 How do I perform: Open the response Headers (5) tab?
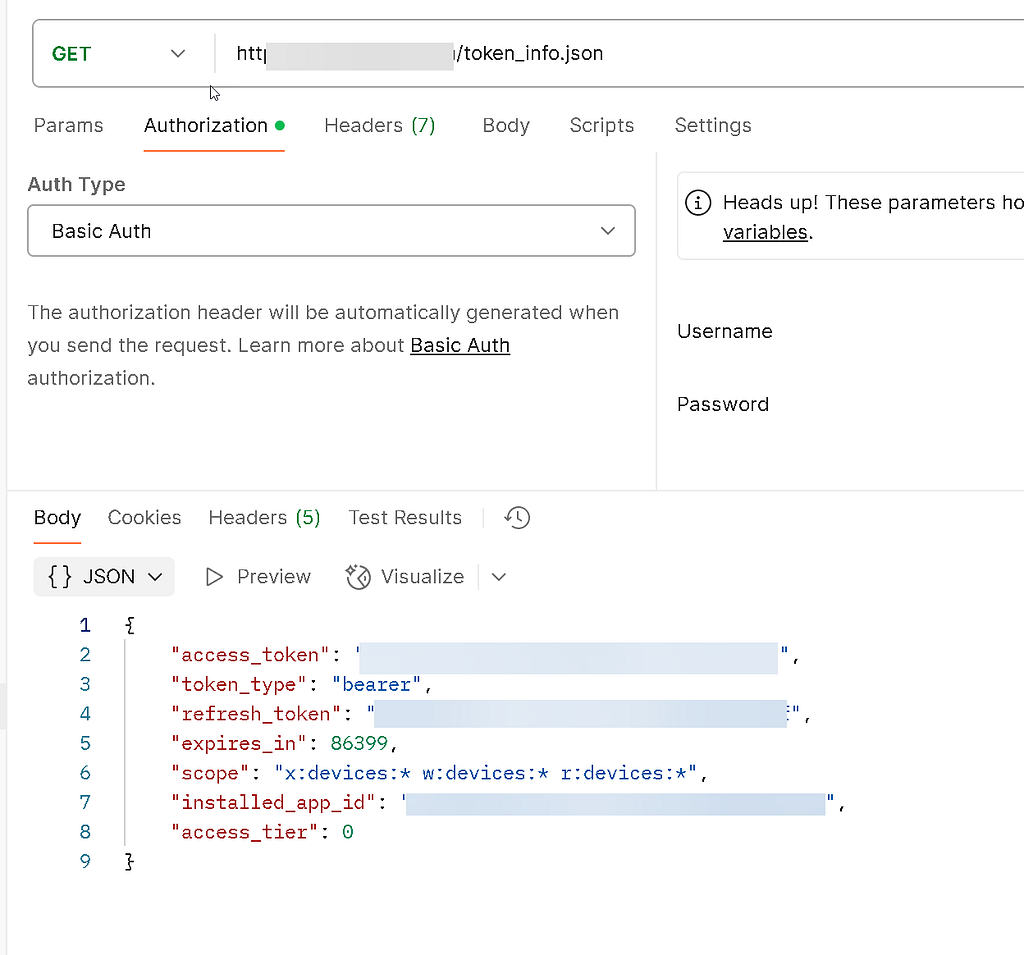[264, 517]
